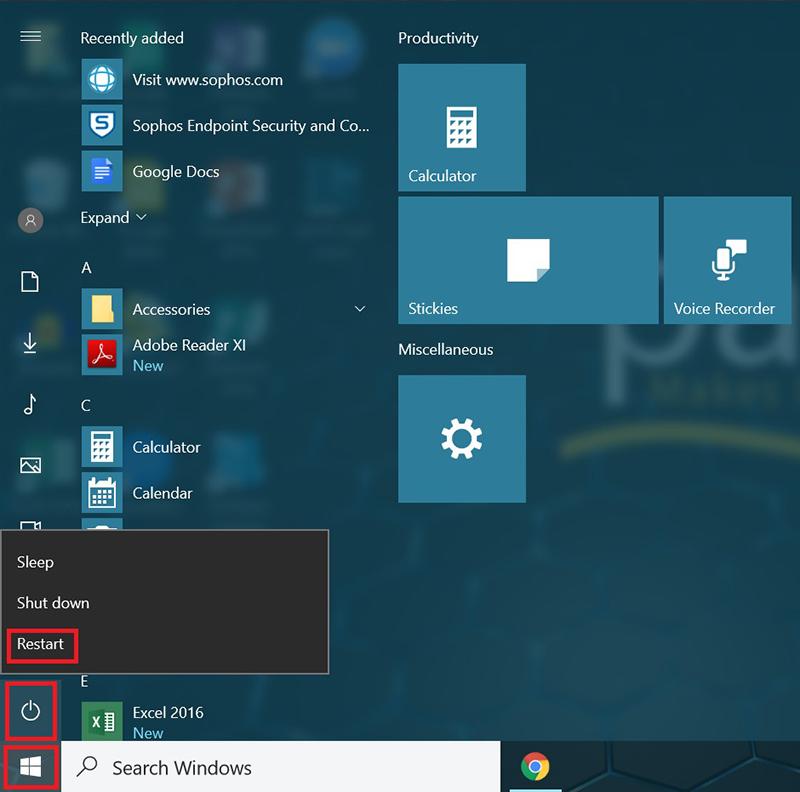The height and width of the screenshot is (792, 800).
Task: Open Music folder sidebar icon
Action: click(x=30, y=404)
